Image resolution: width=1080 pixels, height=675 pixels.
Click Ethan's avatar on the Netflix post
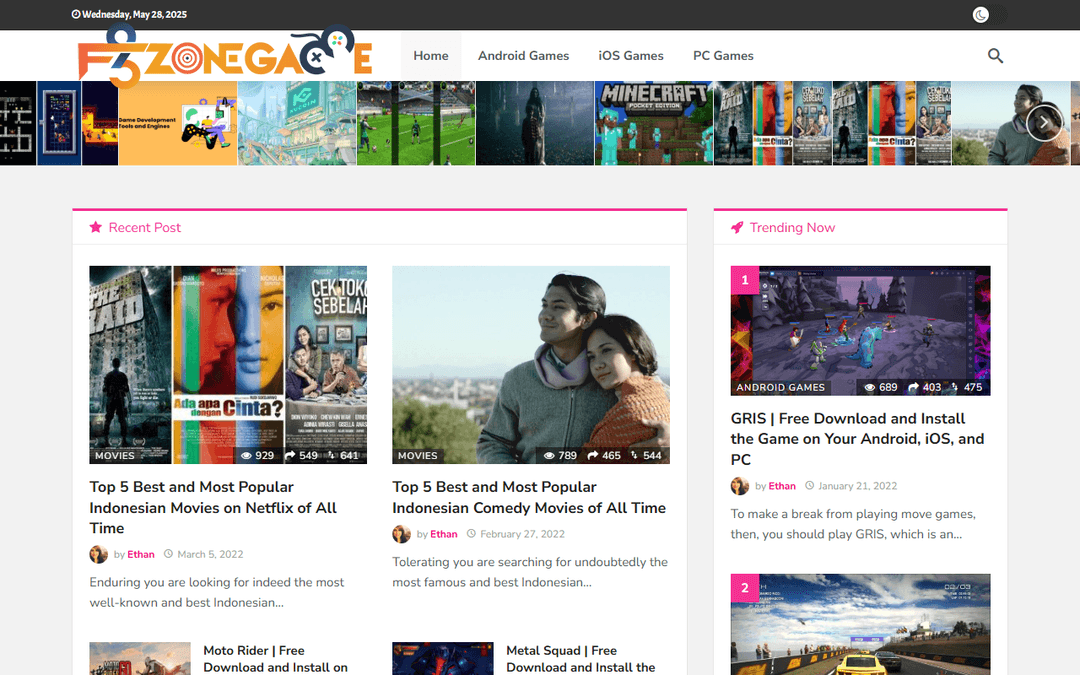click(98, 554)
